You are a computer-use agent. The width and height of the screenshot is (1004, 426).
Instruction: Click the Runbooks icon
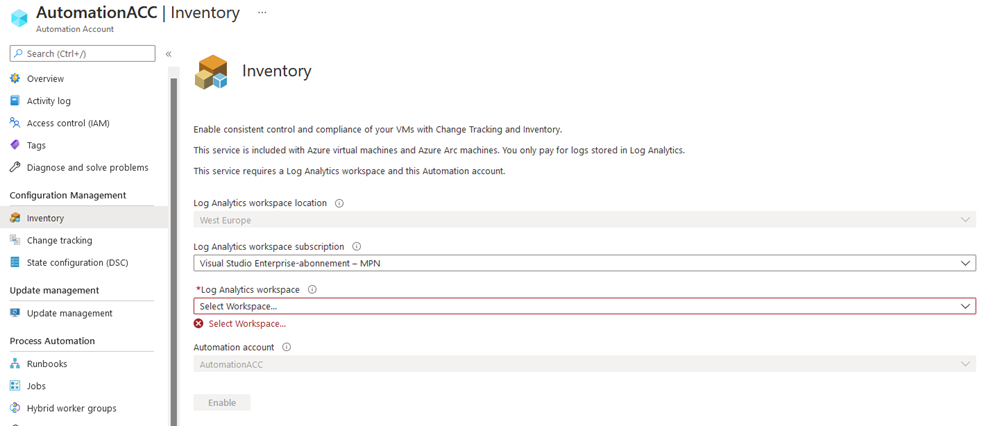(x=15, y=364)
